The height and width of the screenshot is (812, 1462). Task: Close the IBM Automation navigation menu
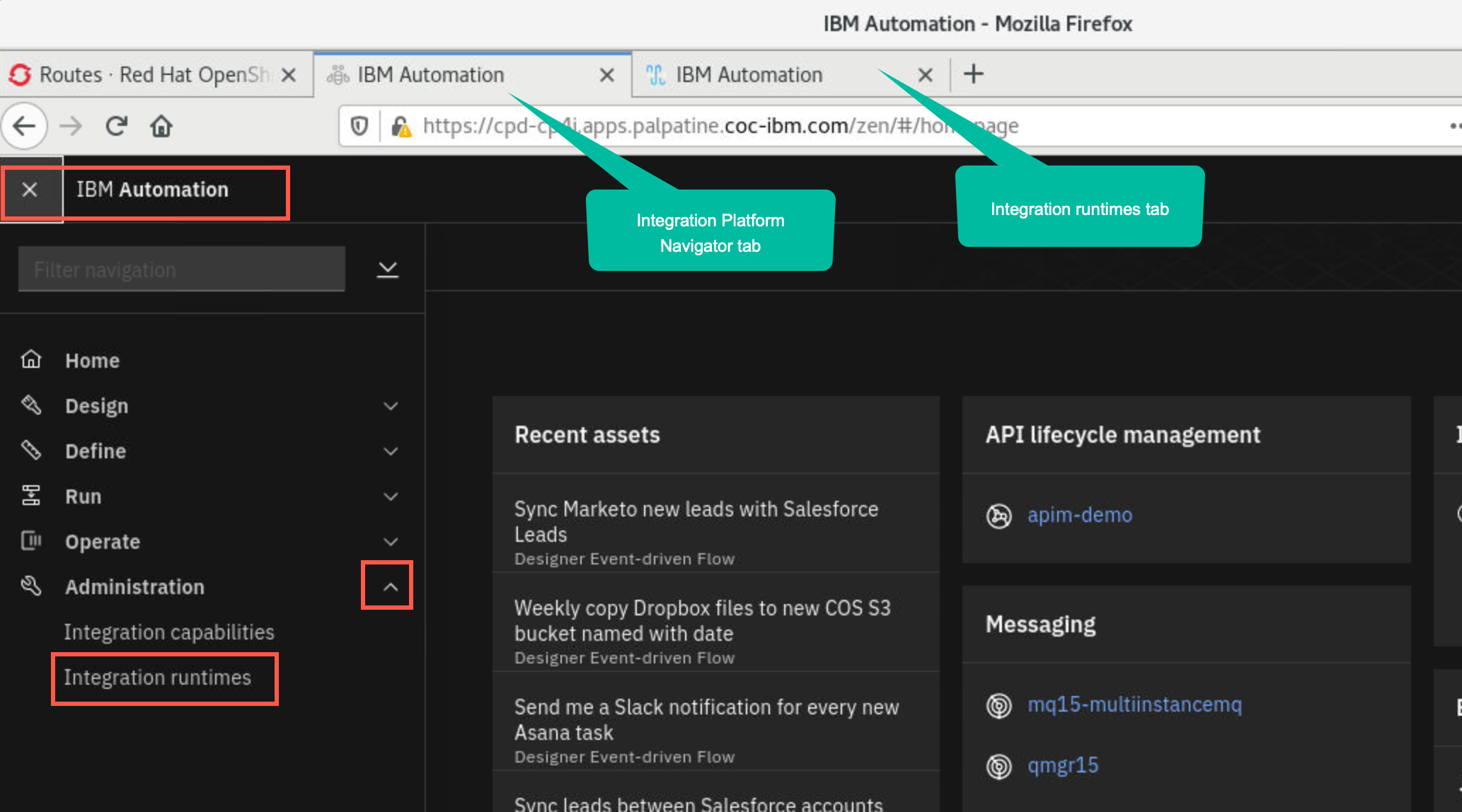pos(30,190)
